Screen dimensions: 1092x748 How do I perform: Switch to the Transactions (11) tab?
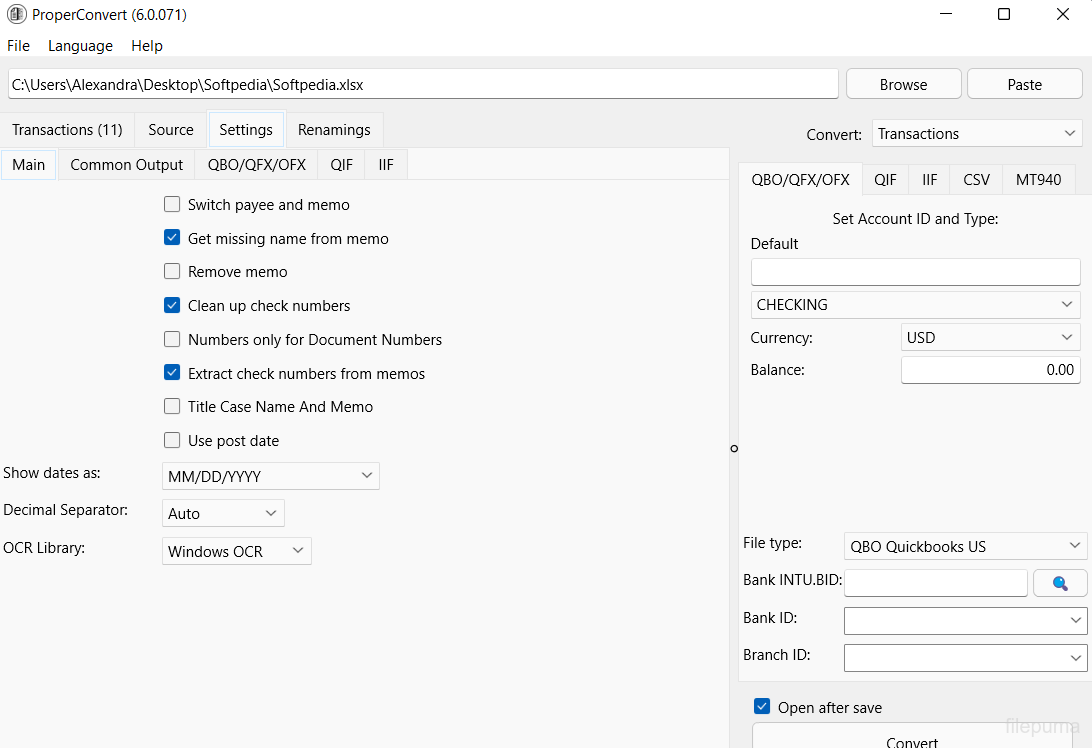(67, 130)
